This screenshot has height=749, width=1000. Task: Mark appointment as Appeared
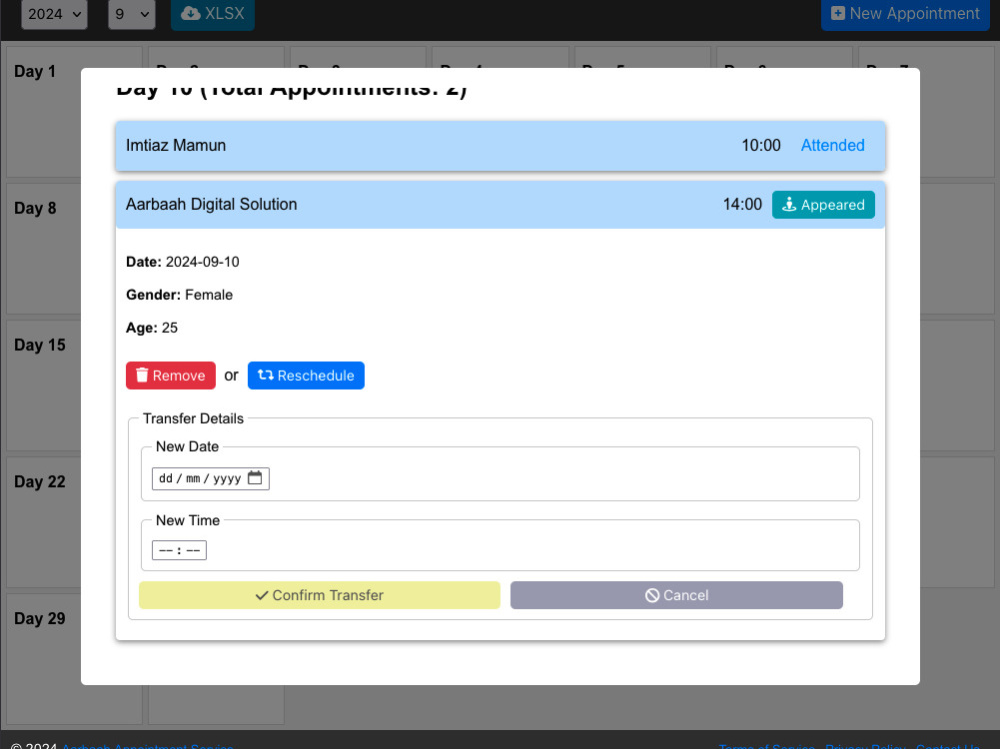(823, 205)
